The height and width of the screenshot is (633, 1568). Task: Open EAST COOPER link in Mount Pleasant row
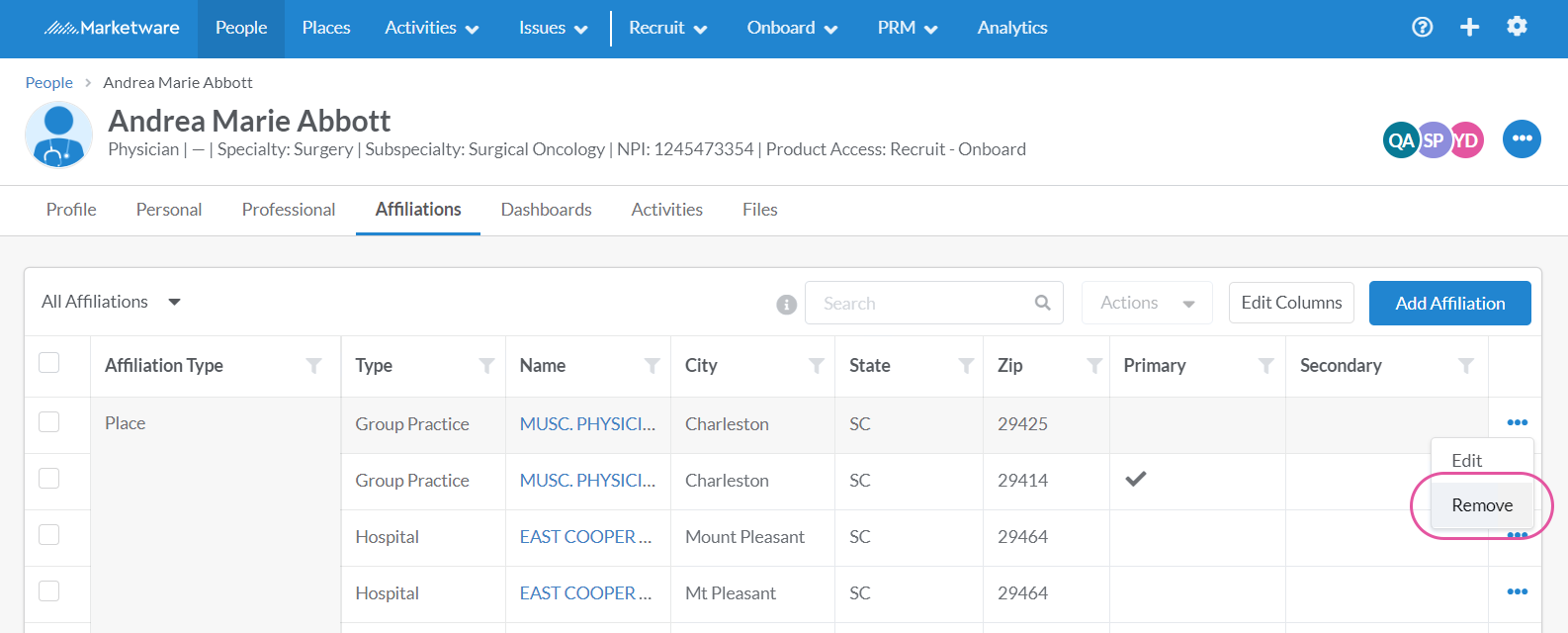click(x=585, y=536)
